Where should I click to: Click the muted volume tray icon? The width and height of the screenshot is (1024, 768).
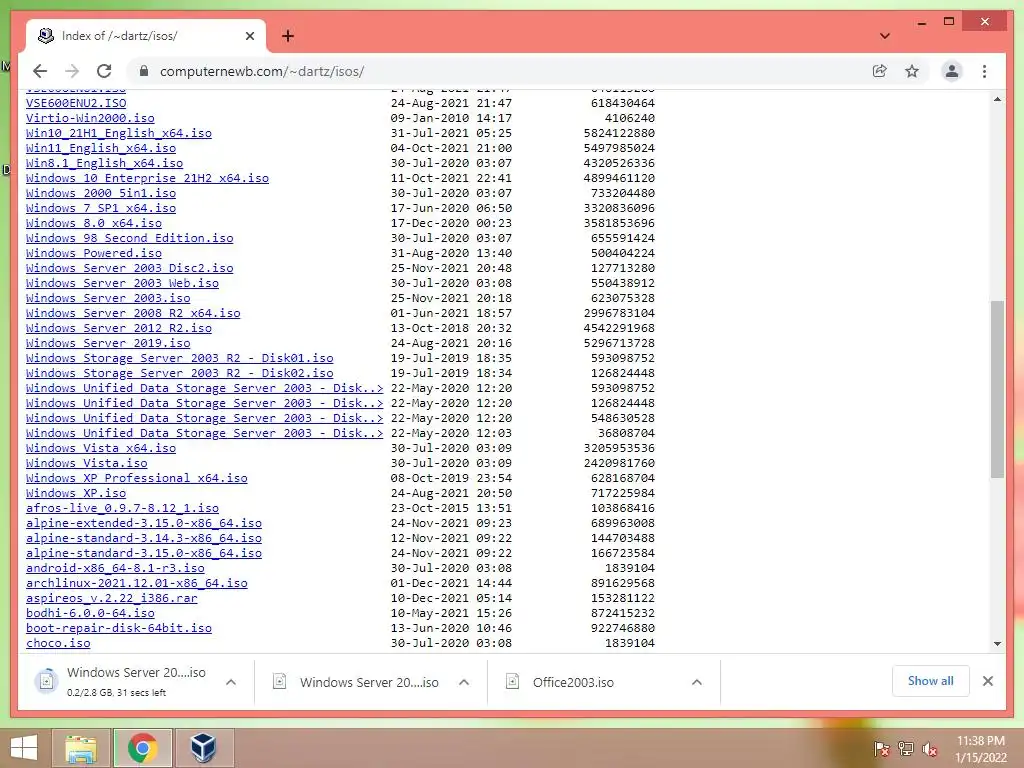pos(930,748)
